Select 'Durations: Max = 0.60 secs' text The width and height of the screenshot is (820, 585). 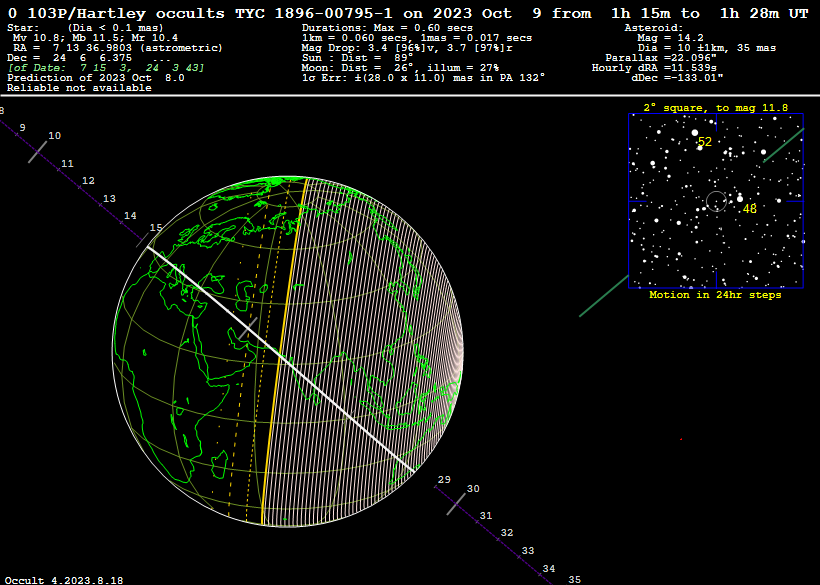(387, 28)
